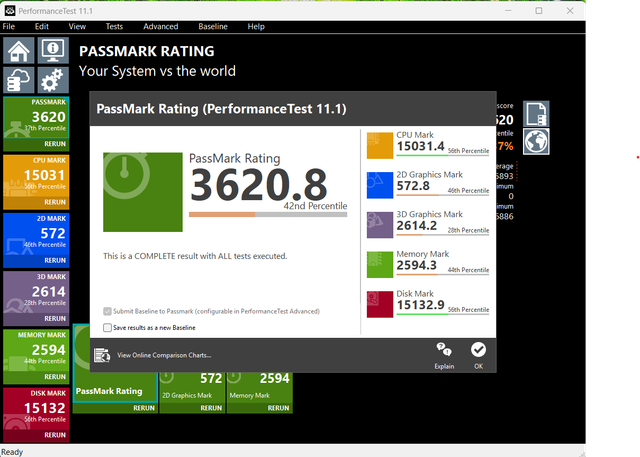Viewport: 640px width, 457px height.
Task: Click the Home icon in the sidebar
Action: point(19,51)
